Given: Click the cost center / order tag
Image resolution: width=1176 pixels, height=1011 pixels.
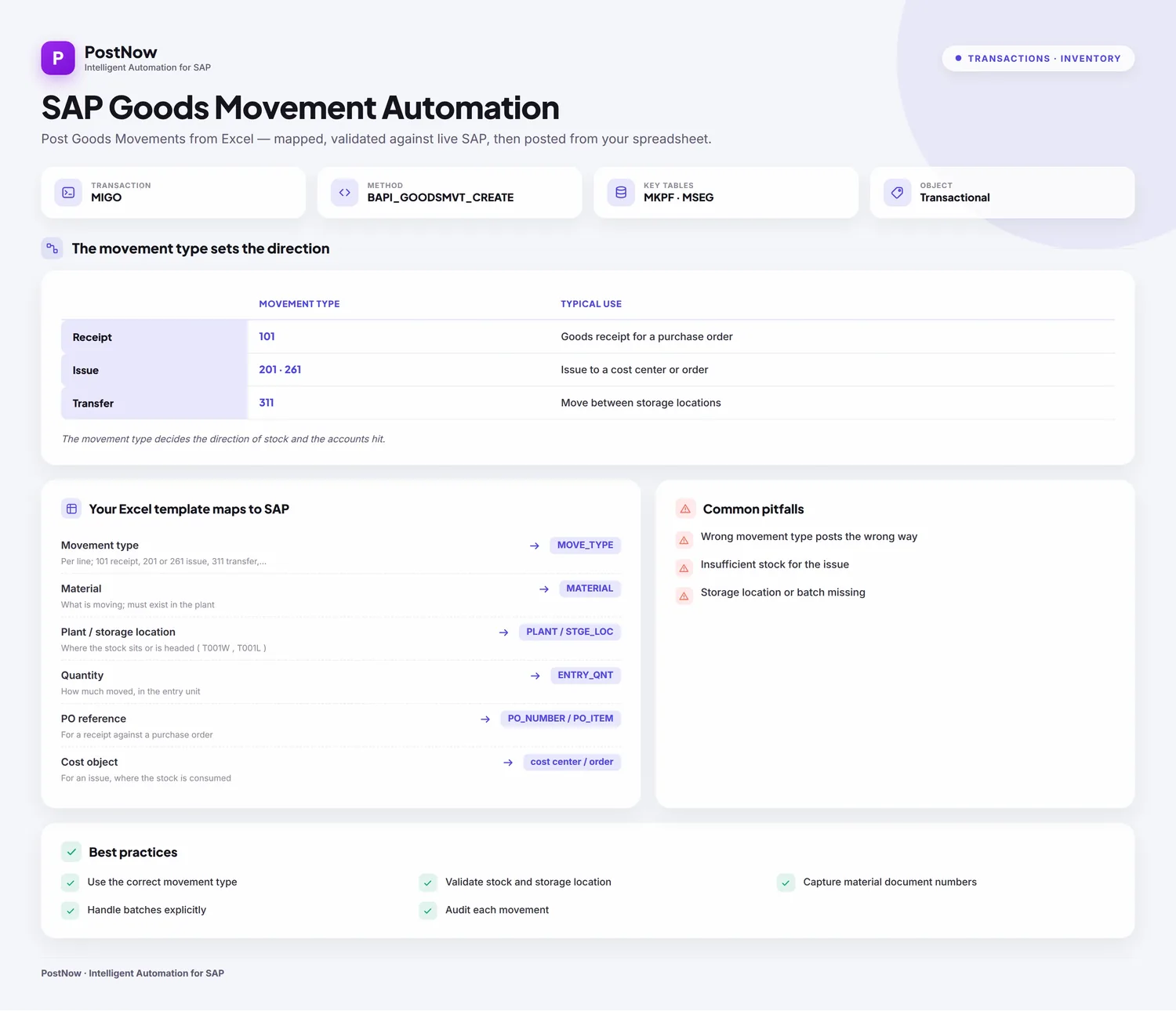Looking at the screenshot, I should 572,762.
